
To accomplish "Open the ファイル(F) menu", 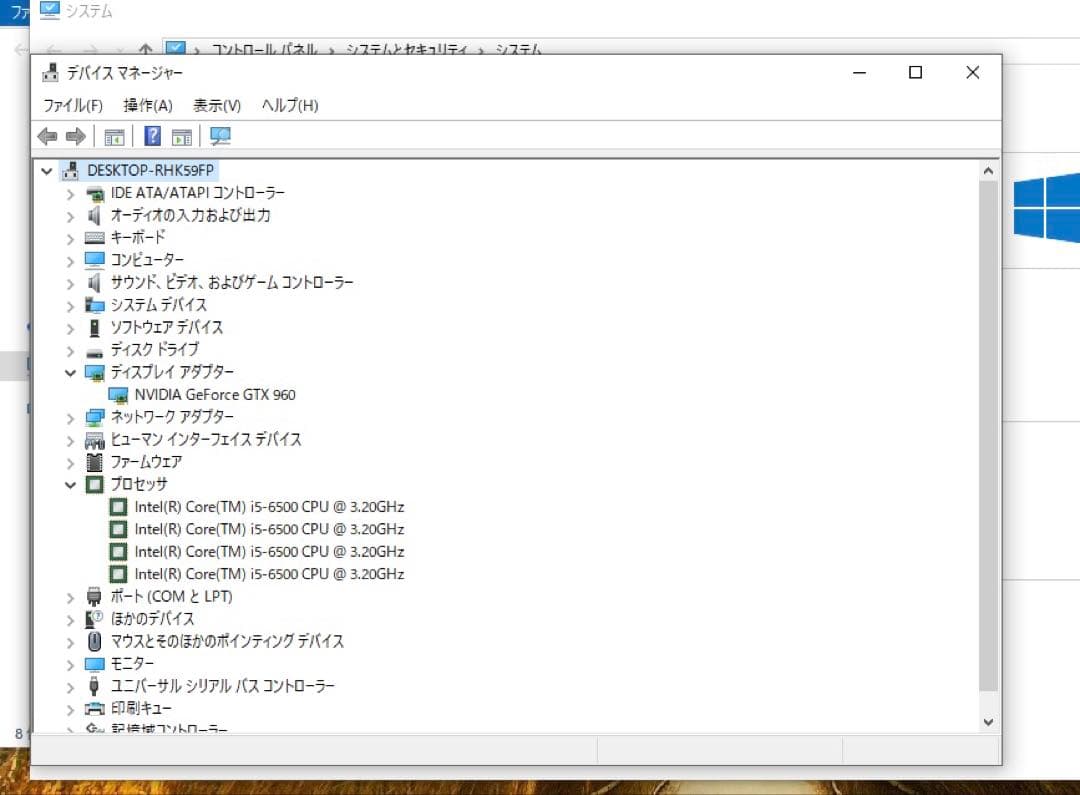I will (x=73, y=105).
